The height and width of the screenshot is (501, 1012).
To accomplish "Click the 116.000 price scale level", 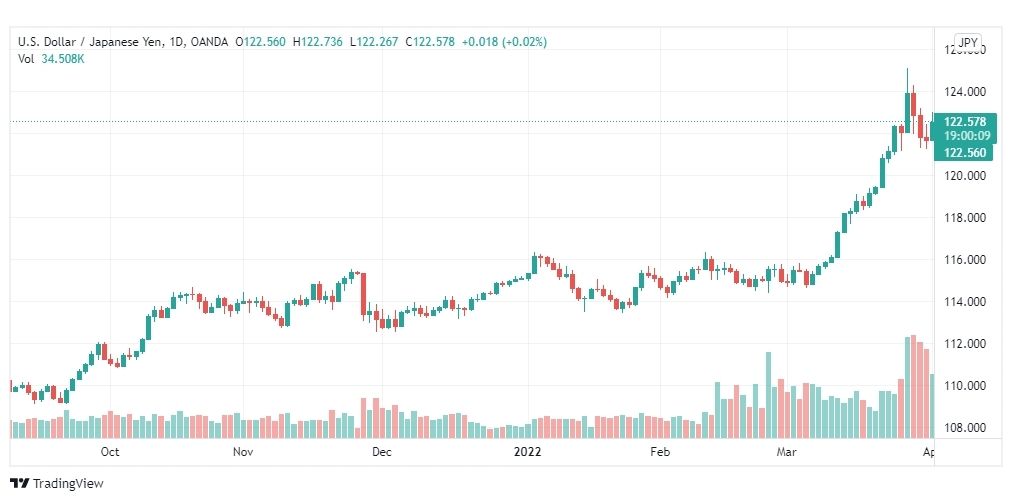I will tap(964, 260).
